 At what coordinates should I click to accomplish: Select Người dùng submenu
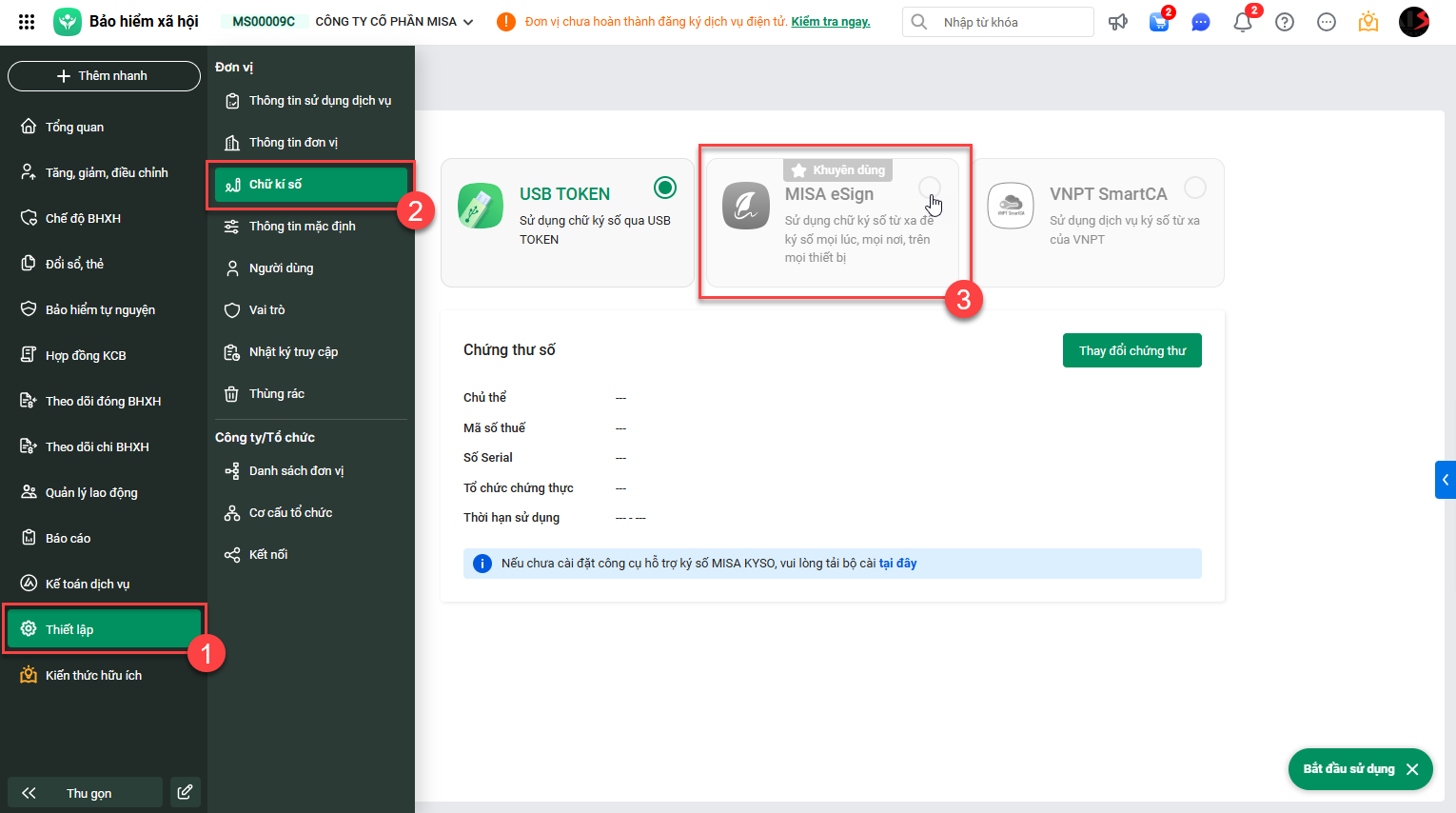[311, 268]
